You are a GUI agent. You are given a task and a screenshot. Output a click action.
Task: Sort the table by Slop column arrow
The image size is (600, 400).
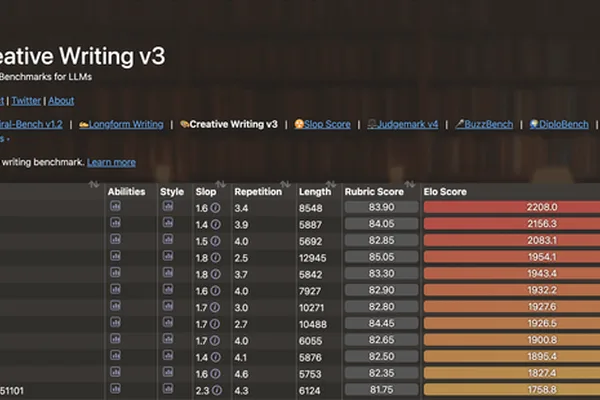pos(220,184)
